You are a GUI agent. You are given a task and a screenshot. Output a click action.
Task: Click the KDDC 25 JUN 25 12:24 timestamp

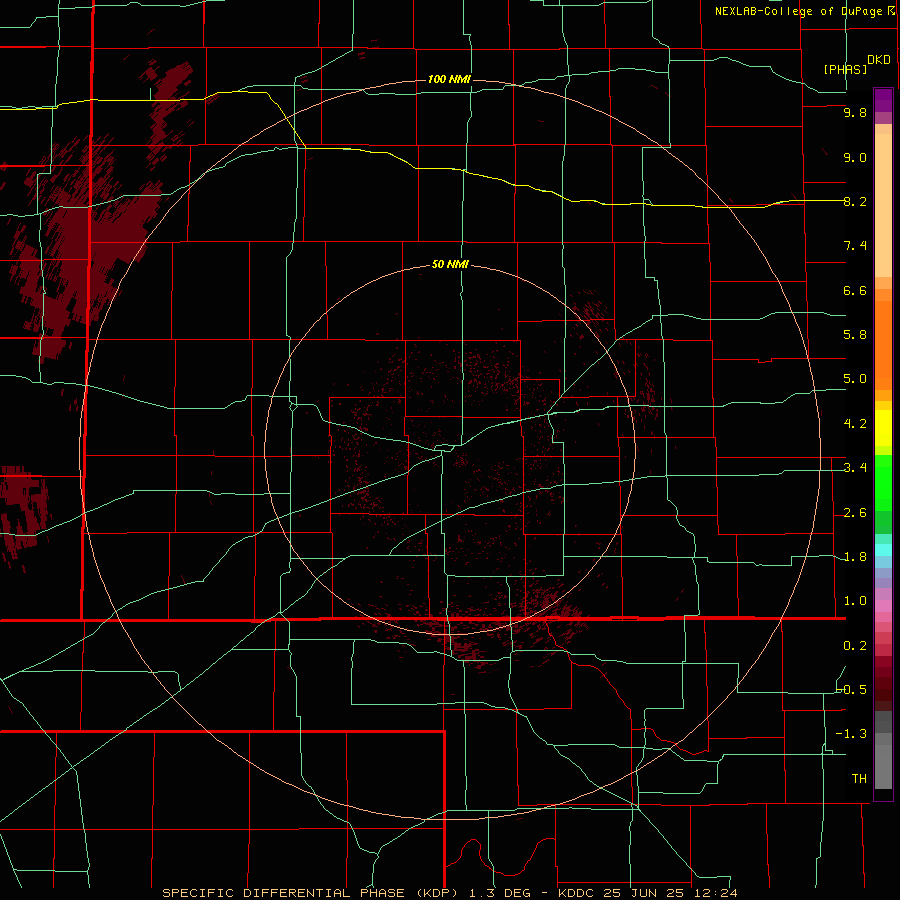point(646,893)
